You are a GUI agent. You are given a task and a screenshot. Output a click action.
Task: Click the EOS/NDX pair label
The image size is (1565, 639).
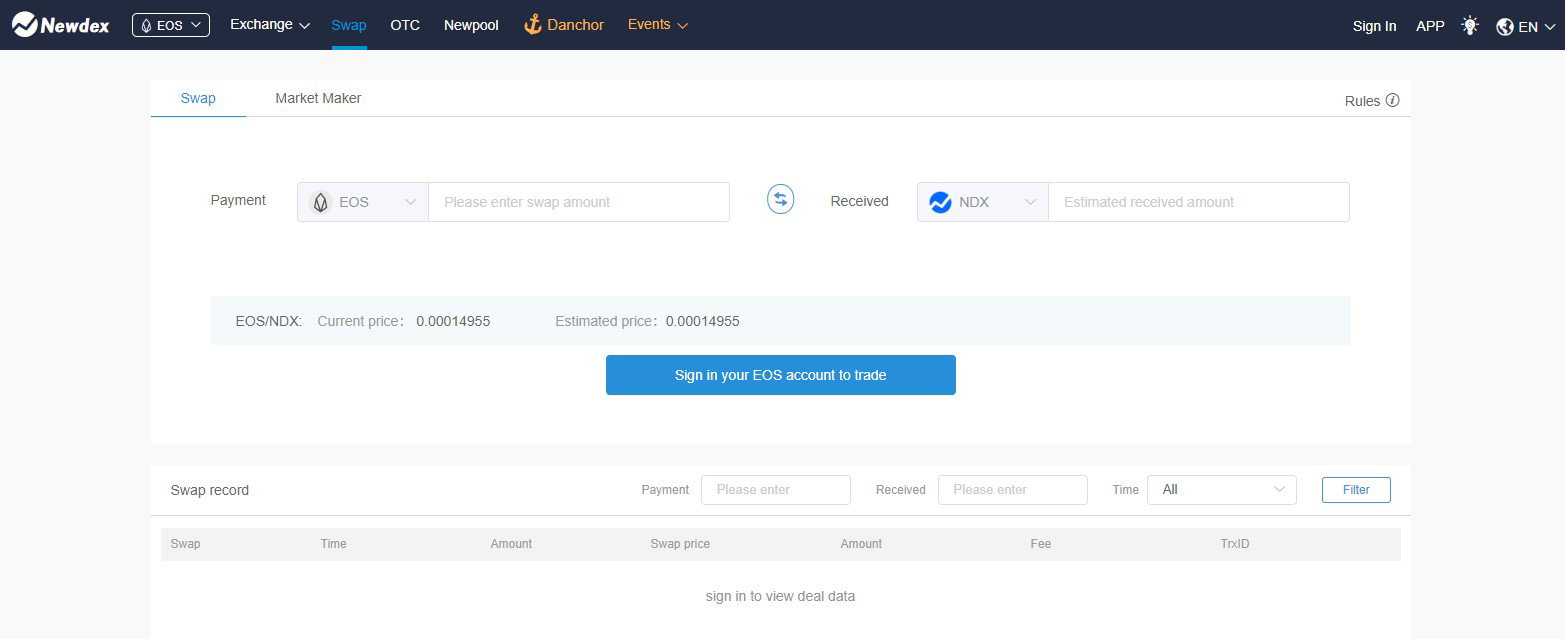point(268,321)
